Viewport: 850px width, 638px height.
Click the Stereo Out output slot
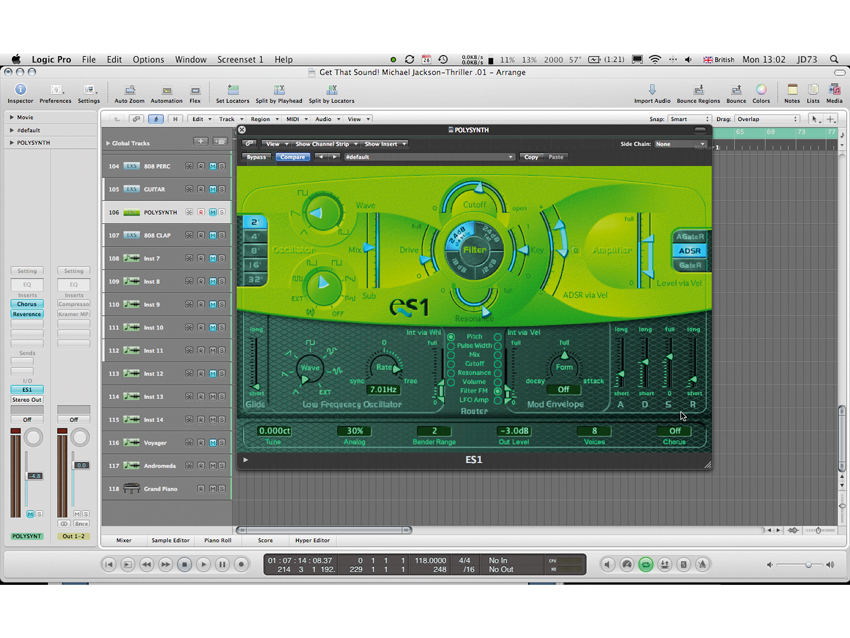27,400
